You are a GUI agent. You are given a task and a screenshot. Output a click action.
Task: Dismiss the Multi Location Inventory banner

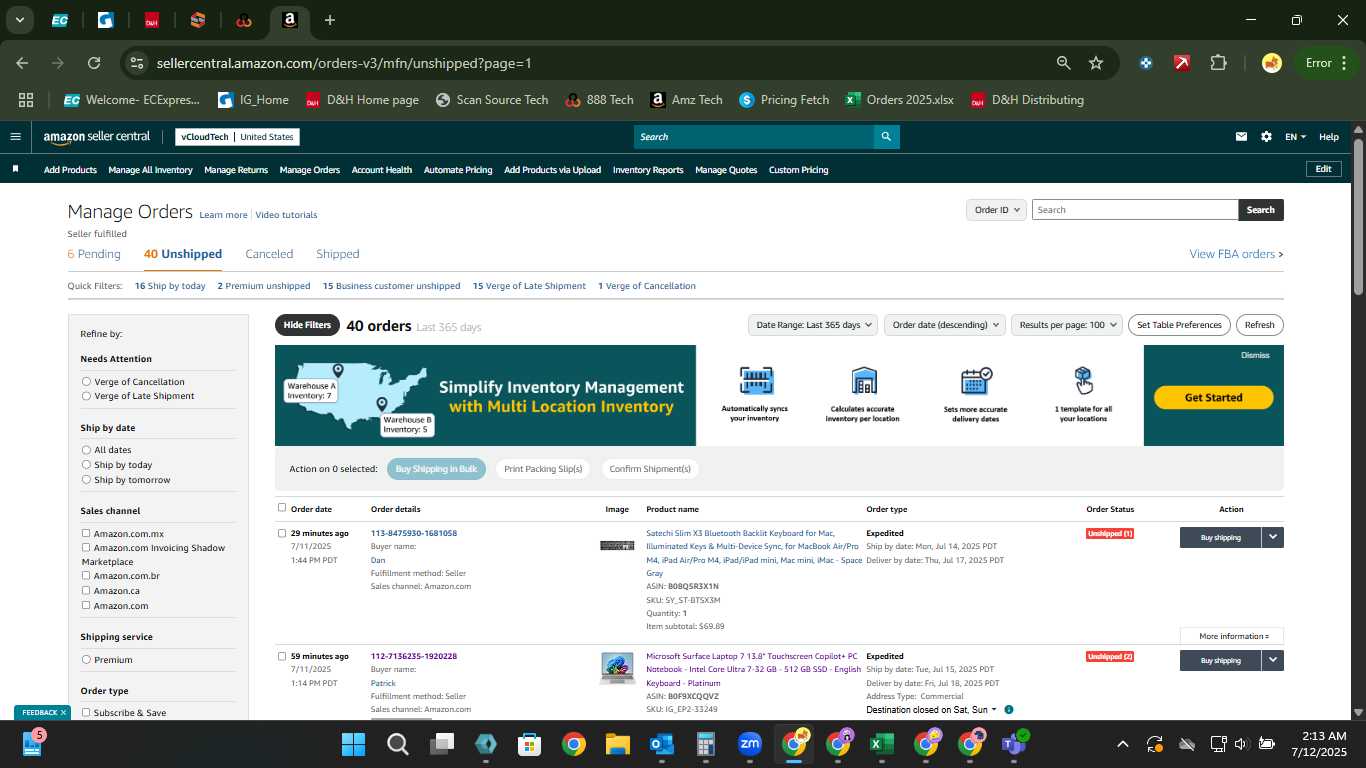click(x=1255, y=355)
